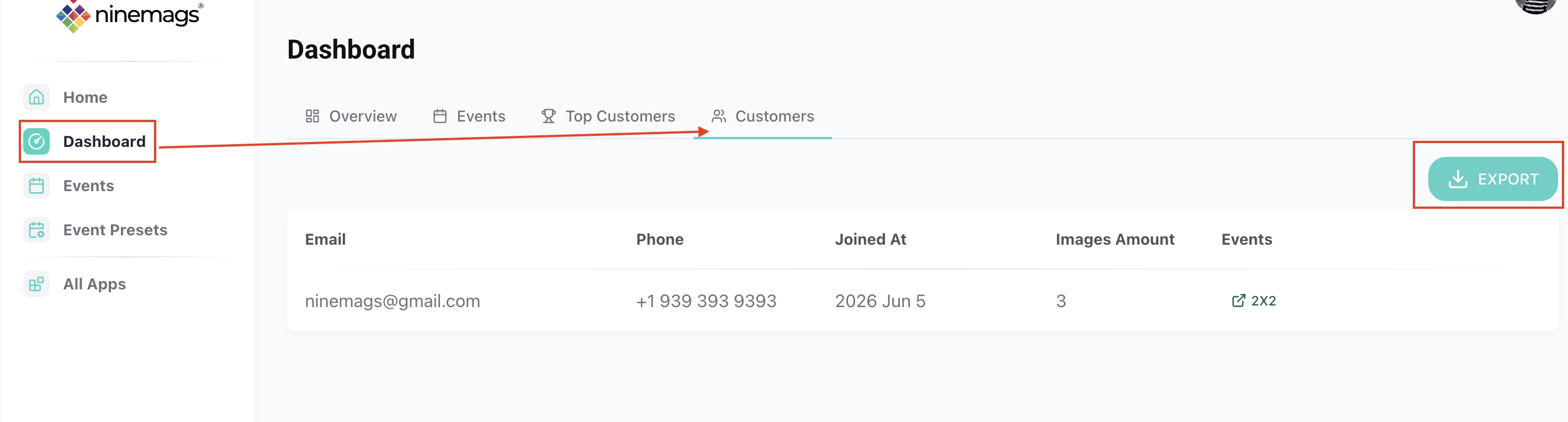Switch to the Overview tab
The image size is (1568, 422).
coord(351,117)
